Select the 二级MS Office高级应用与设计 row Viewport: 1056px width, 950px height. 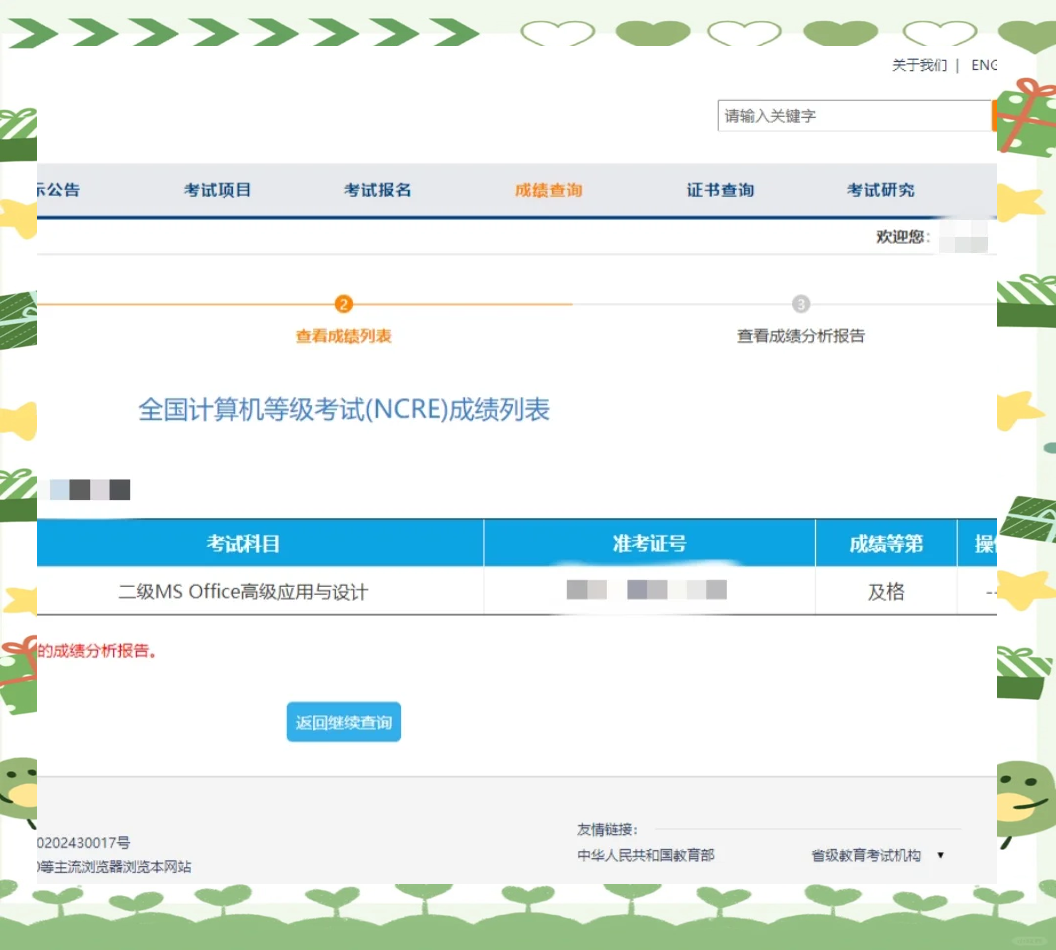click(243, 592)
